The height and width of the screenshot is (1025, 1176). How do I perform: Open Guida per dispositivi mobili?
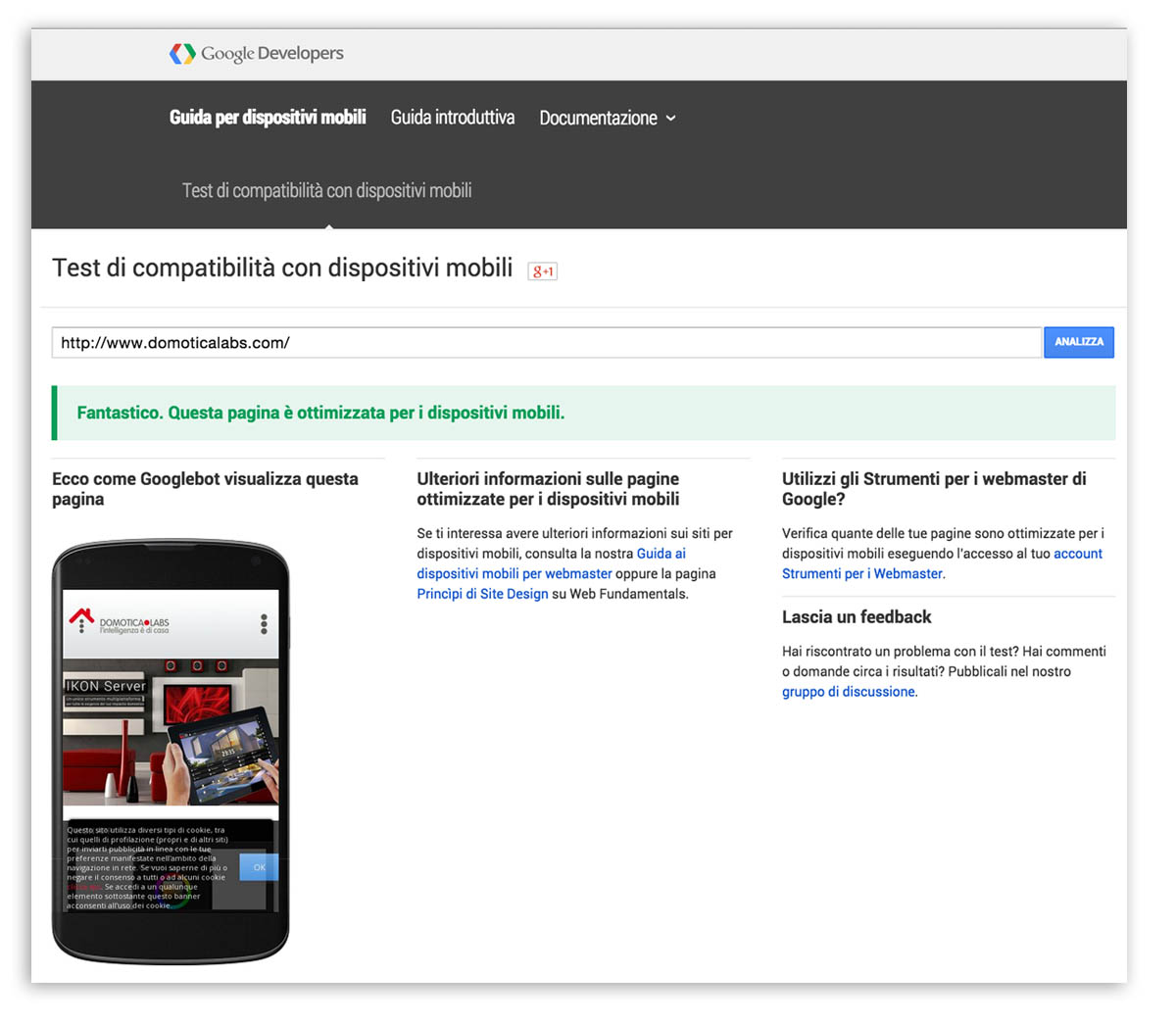(268, 118)
